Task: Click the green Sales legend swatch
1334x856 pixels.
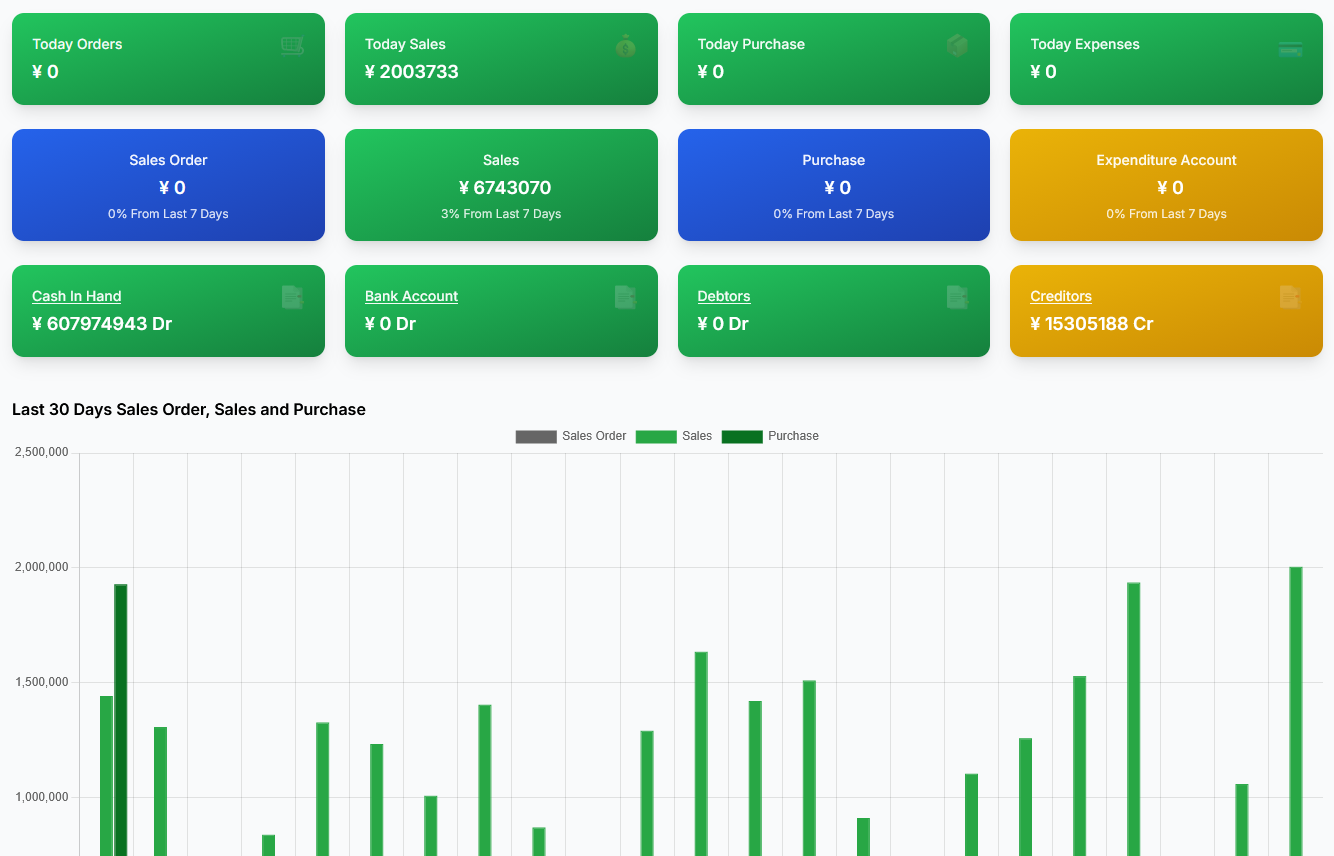Action: click(x=655, y=436)
